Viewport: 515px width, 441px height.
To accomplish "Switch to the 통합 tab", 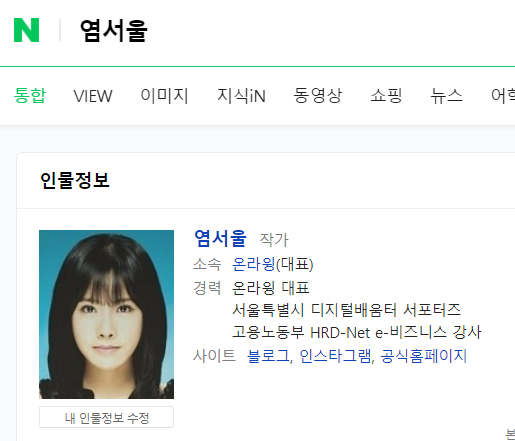I will click(x=30, y=95).
